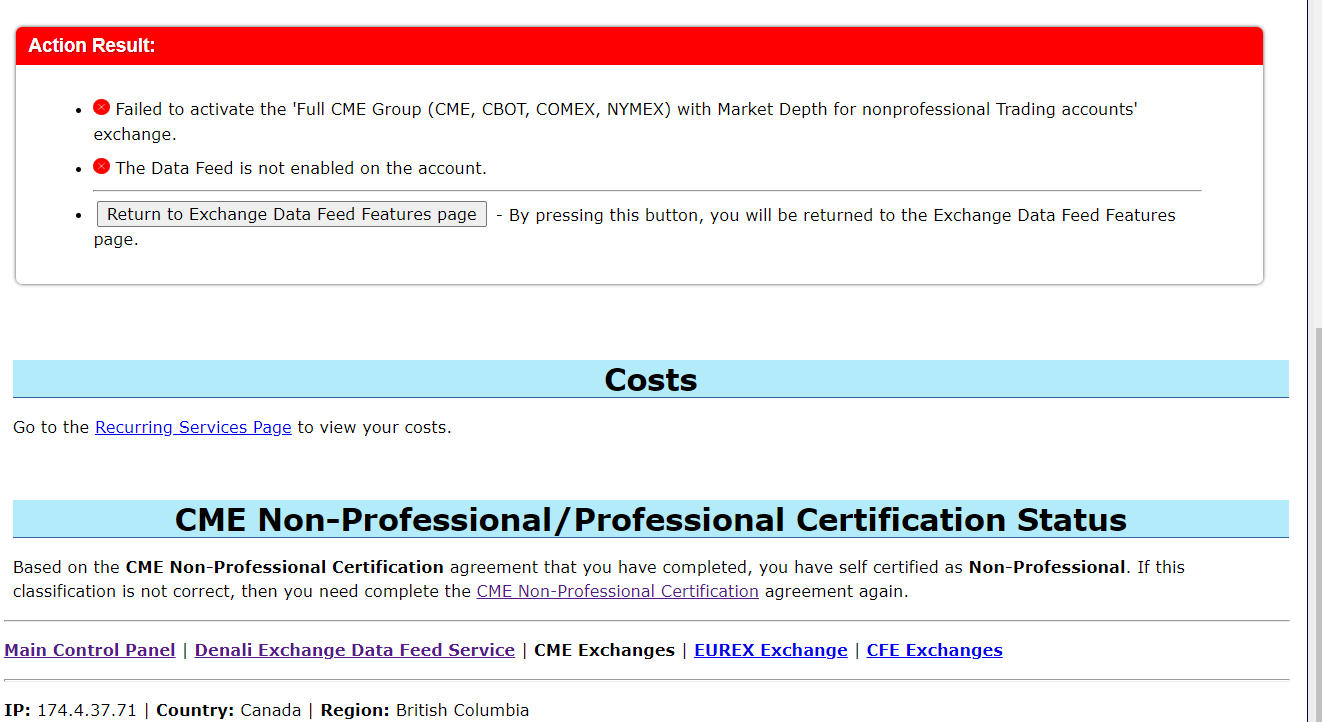This screenshot has width=1322, height=722.
Task: Click the 'Country: Canada' text
Action: tap(228, 710)
